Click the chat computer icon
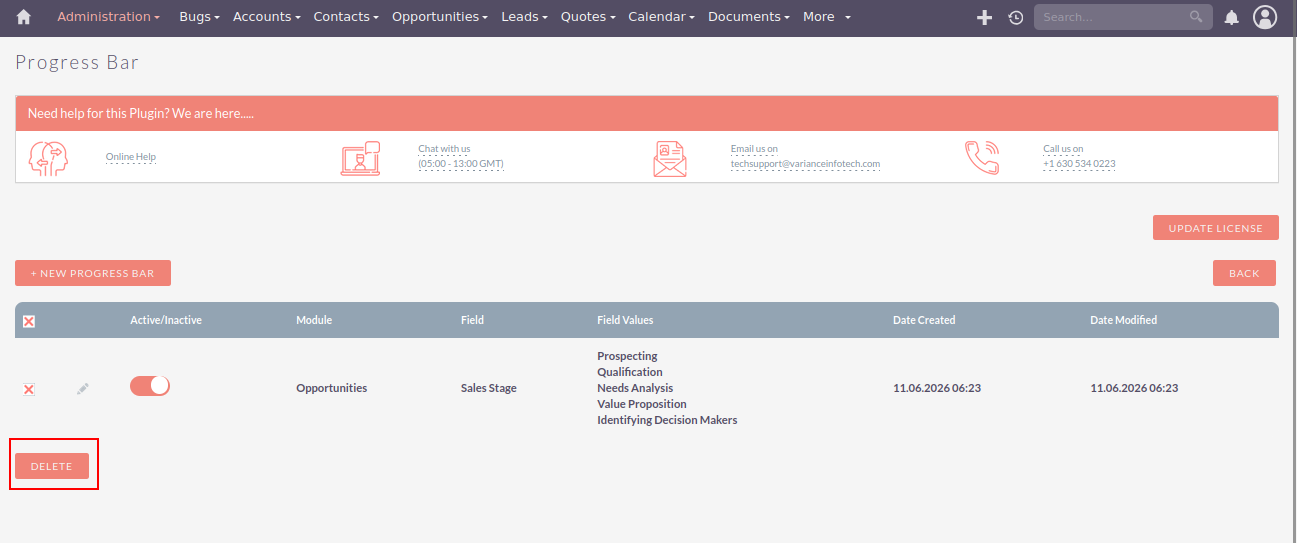The image size is (1297, 543). [x=360, y=158]
